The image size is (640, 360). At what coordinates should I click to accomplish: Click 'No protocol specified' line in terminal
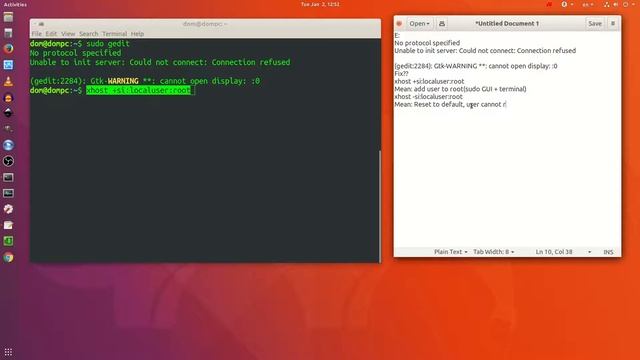coord(76,53)
